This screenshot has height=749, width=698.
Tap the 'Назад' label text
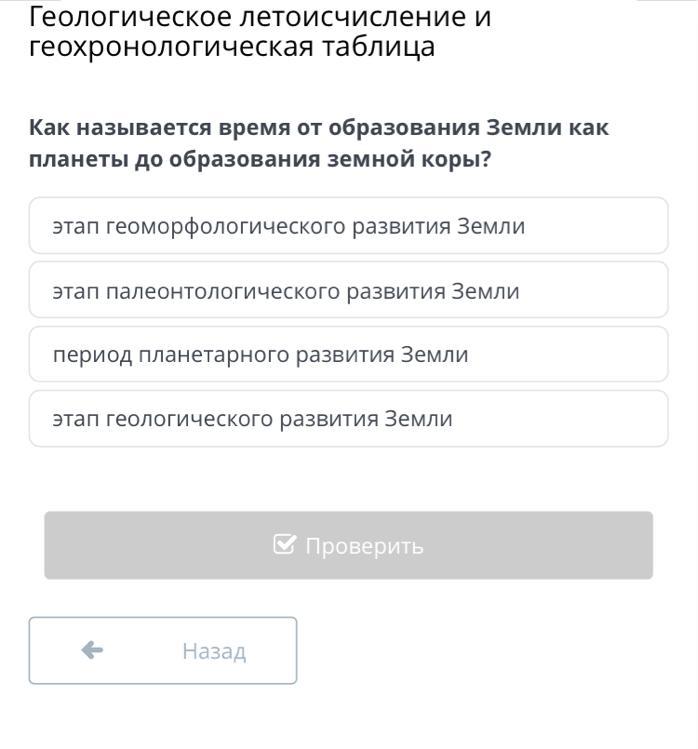pyautogui.click(x=213, y=651)
